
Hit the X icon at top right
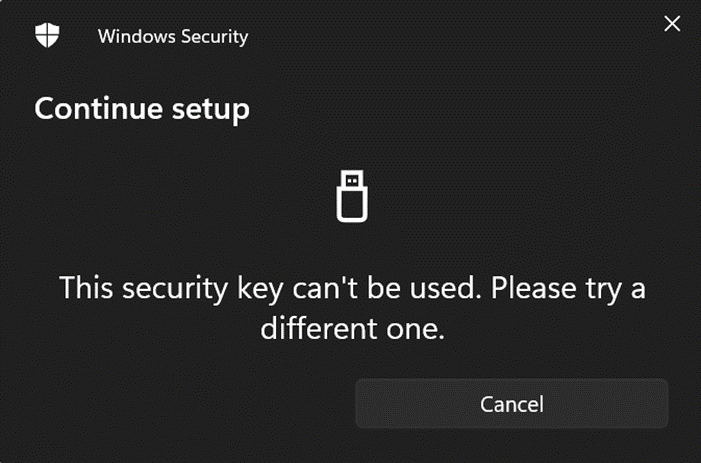pyautogui.click(x=672, y=23)
